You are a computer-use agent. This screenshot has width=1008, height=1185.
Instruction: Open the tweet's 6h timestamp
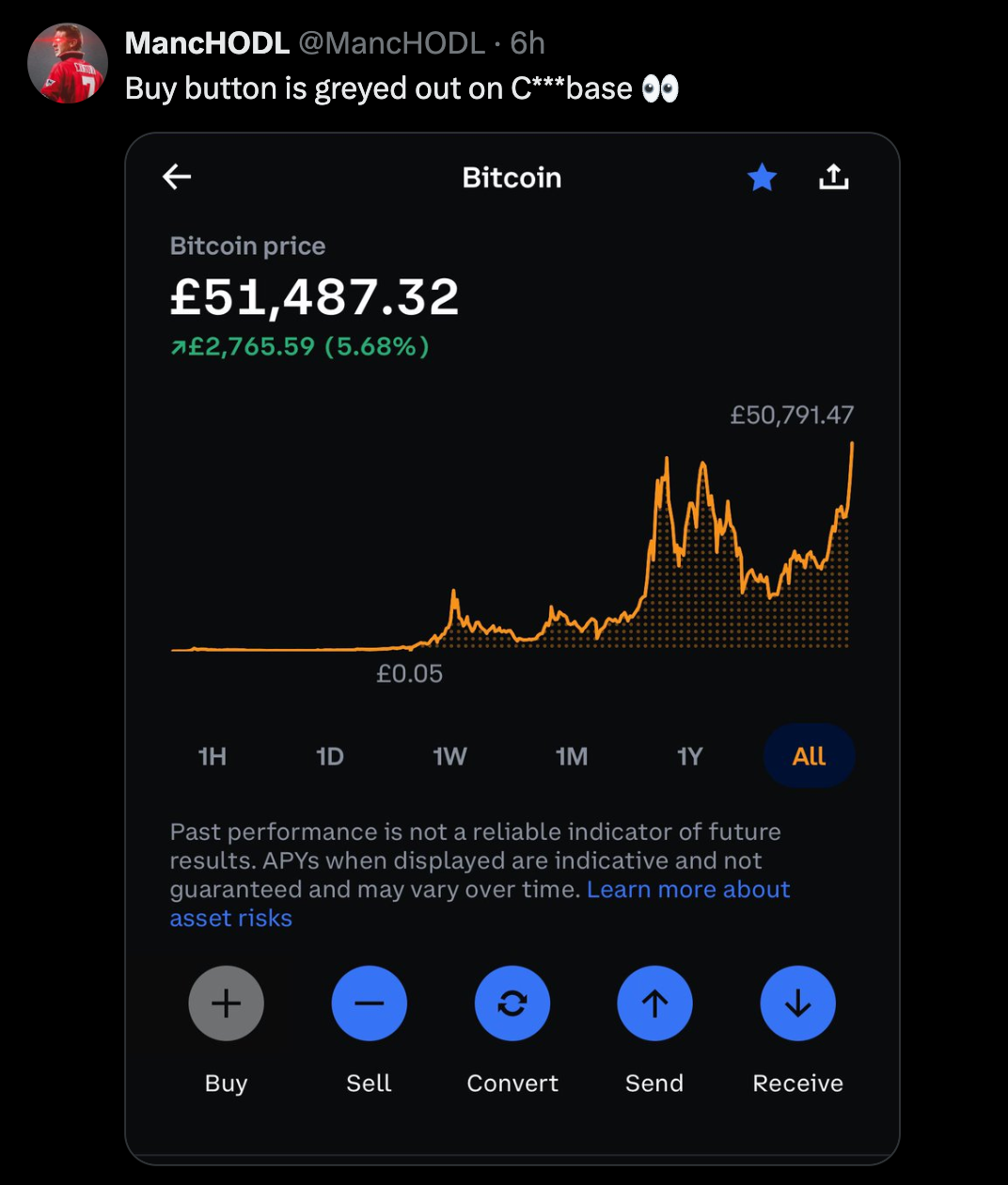click(x=528, y=43)
